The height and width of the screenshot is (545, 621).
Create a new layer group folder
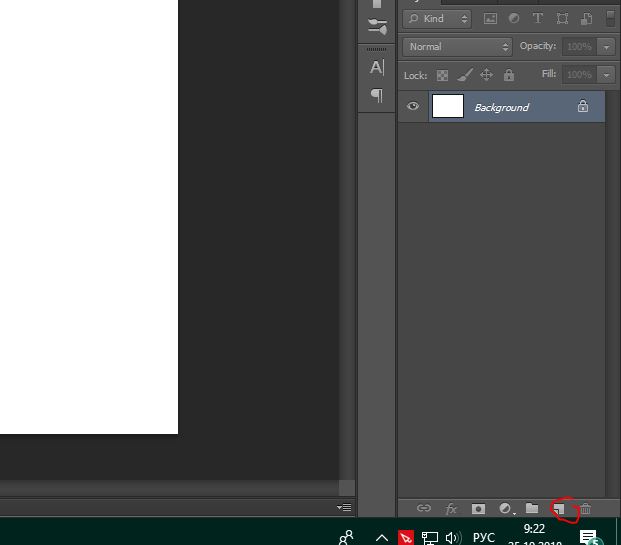(x=532, y=508)
